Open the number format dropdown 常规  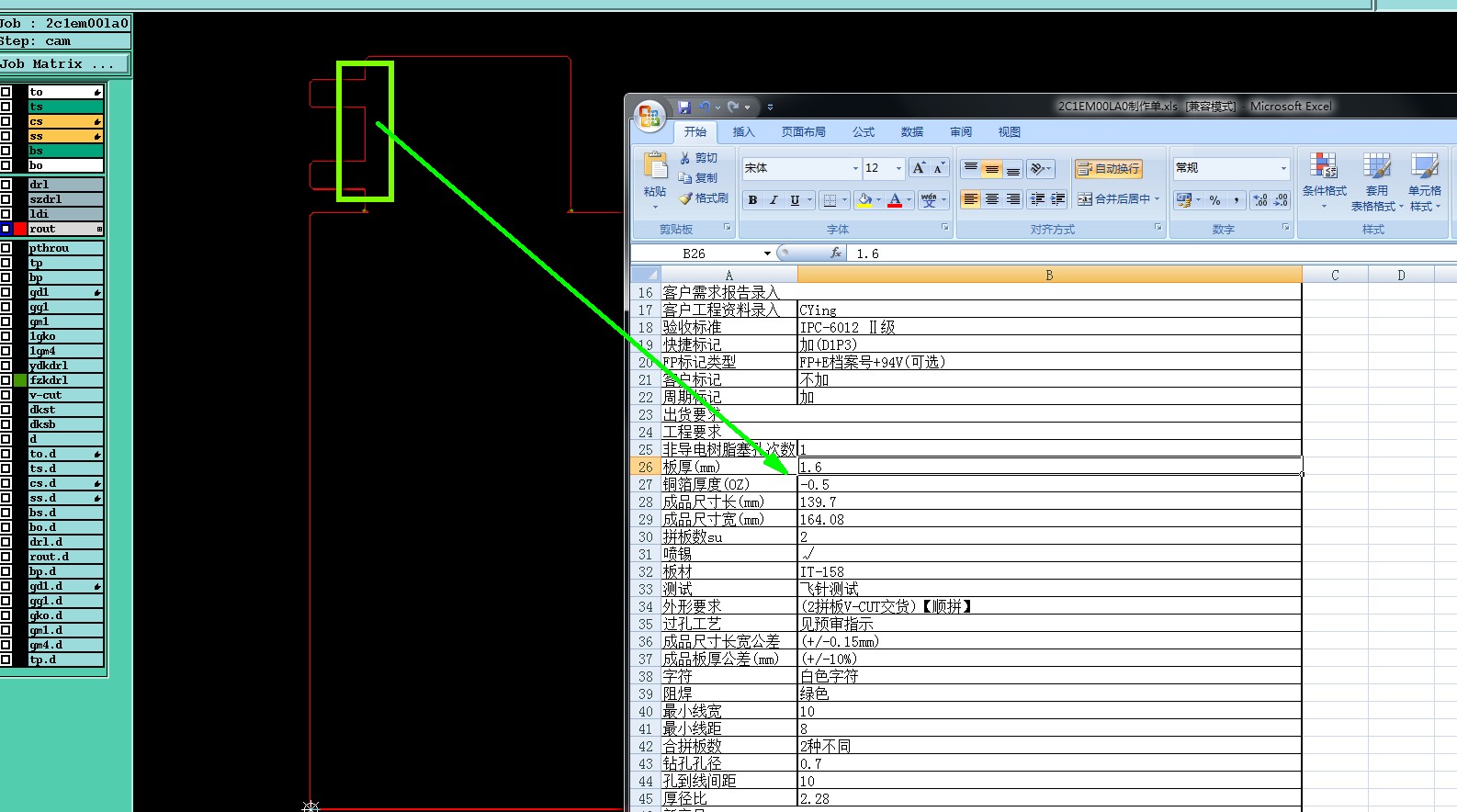coord(1283,168)
